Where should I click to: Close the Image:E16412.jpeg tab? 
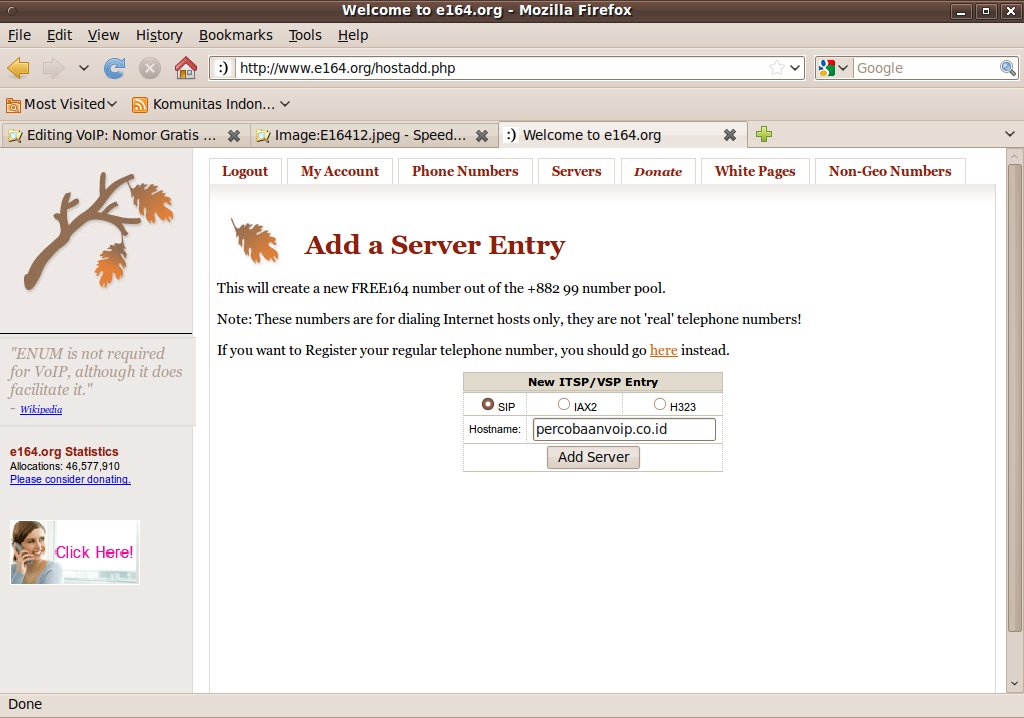[482, 135]
